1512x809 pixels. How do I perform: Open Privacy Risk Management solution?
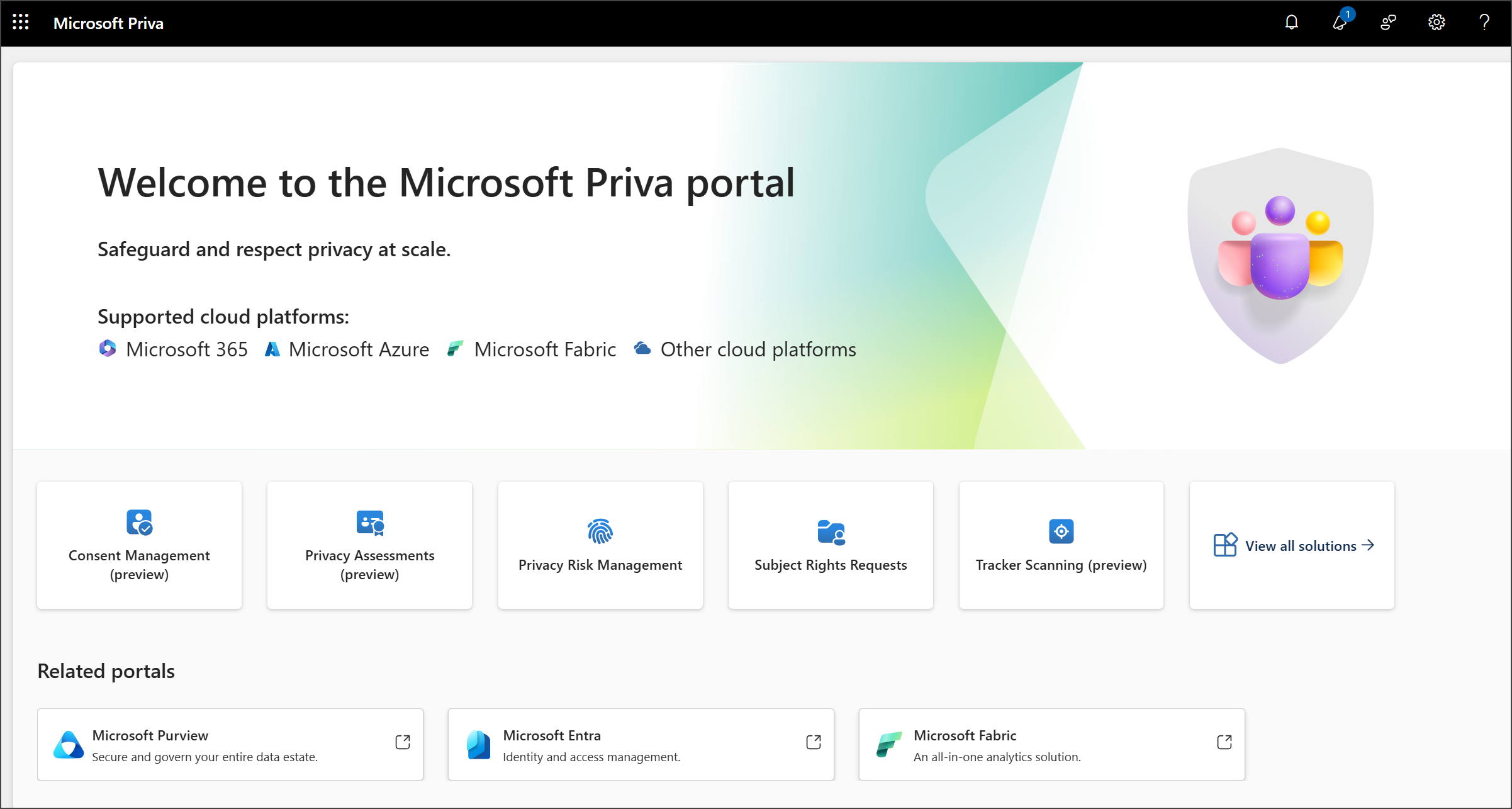pyautogui.click(x=600, y=545)
